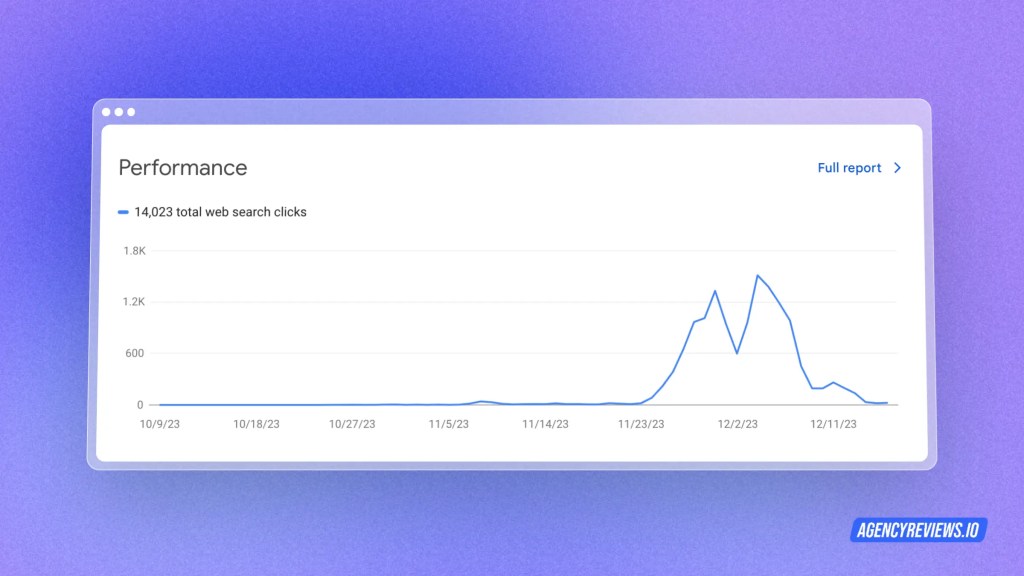Click the 1.8K y-axis label

coord(134,250)
